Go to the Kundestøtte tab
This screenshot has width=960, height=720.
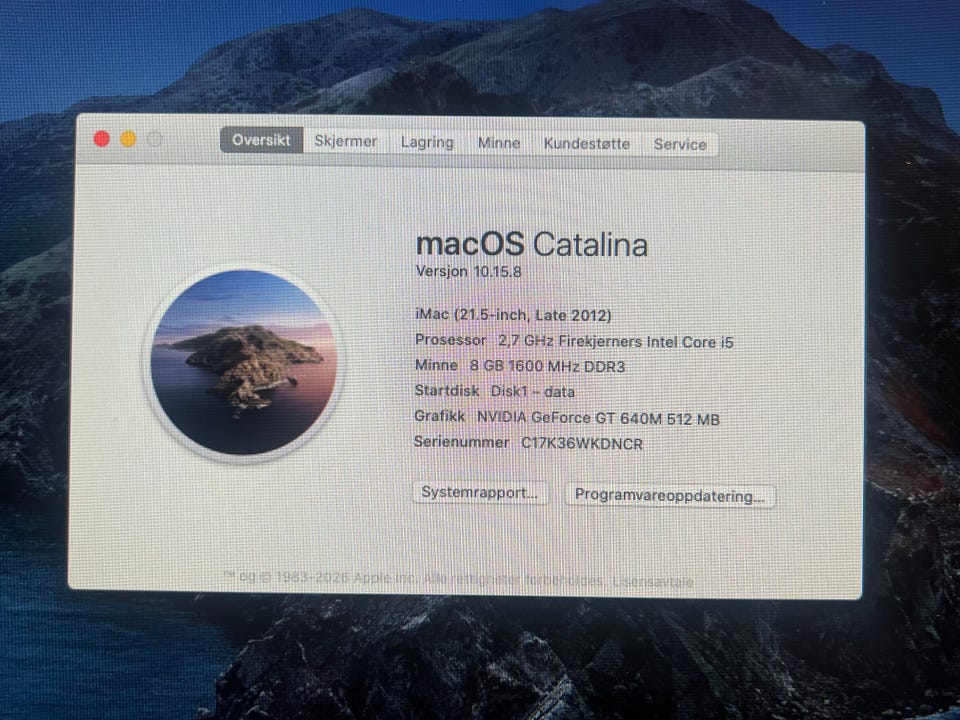click(587, 143)
